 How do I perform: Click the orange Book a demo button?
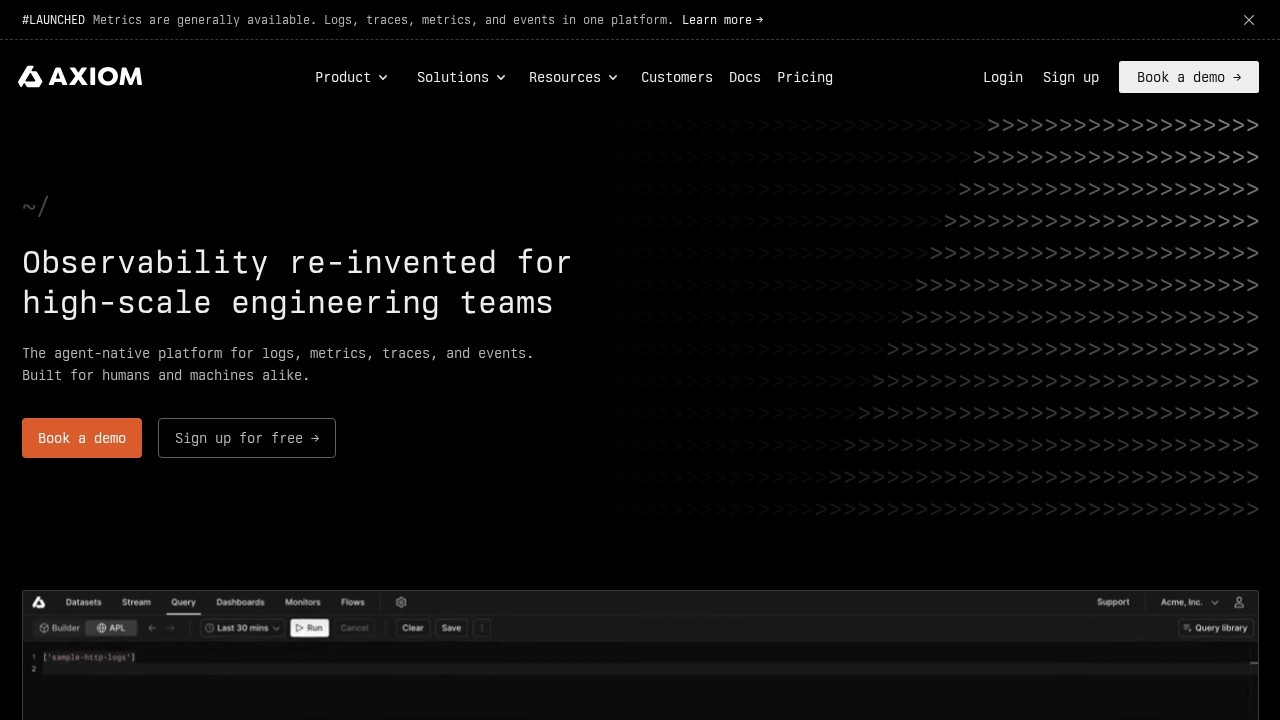(82, 438)
